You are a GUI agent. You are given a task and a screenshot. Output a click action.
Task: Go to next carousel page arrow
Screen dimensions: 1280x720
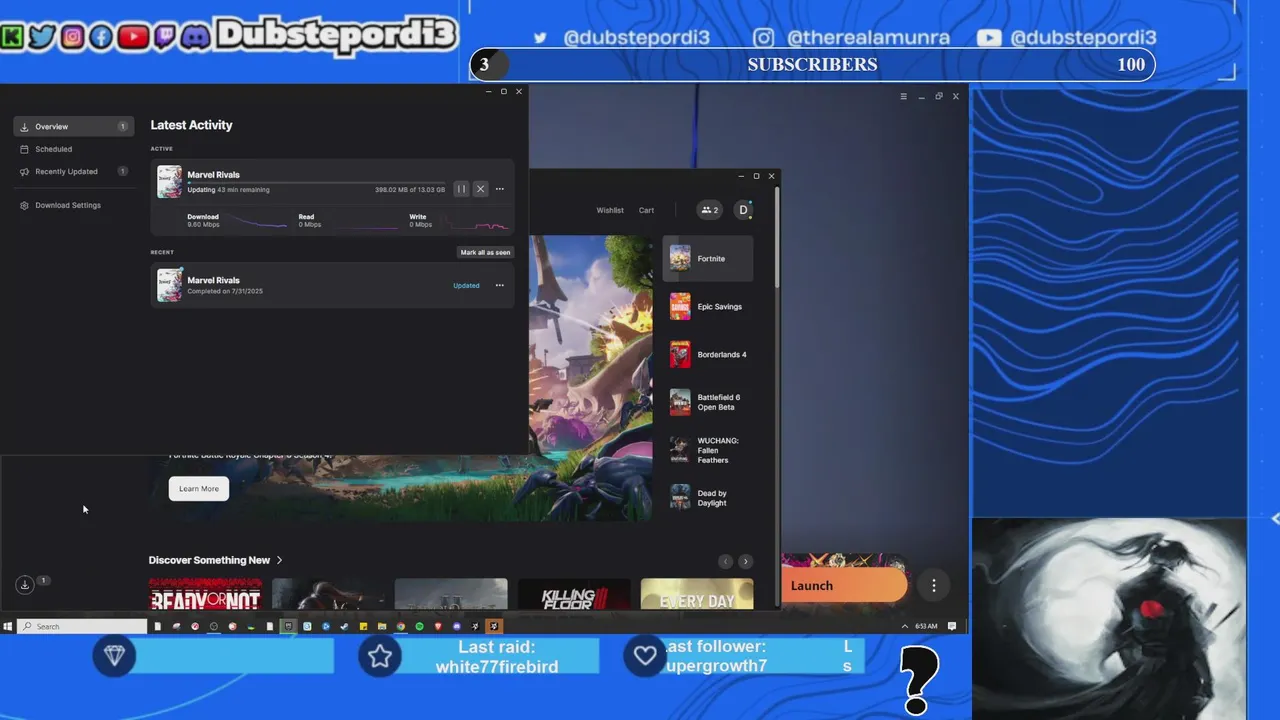pos(745,562)
